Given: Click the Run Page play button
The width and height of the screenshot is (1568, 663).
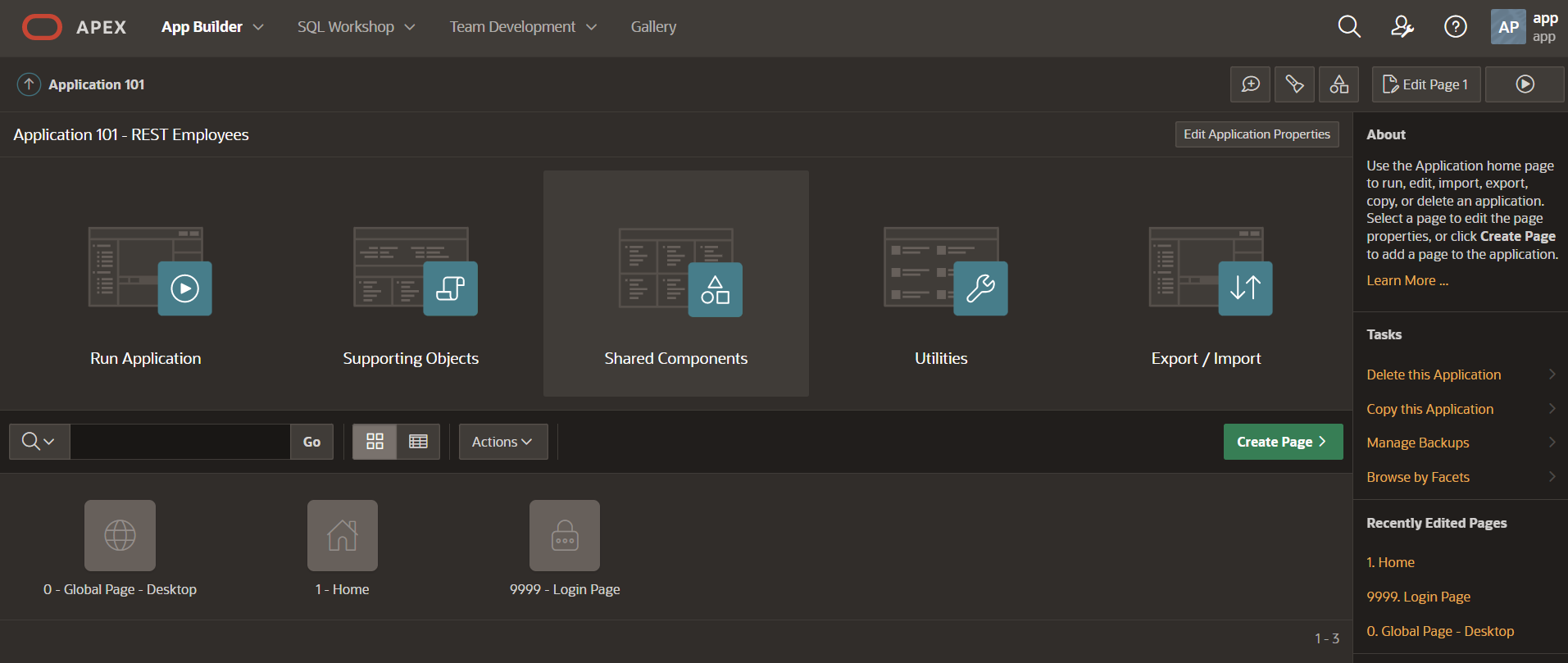Looking at the screenshot, I should 1525,84.
